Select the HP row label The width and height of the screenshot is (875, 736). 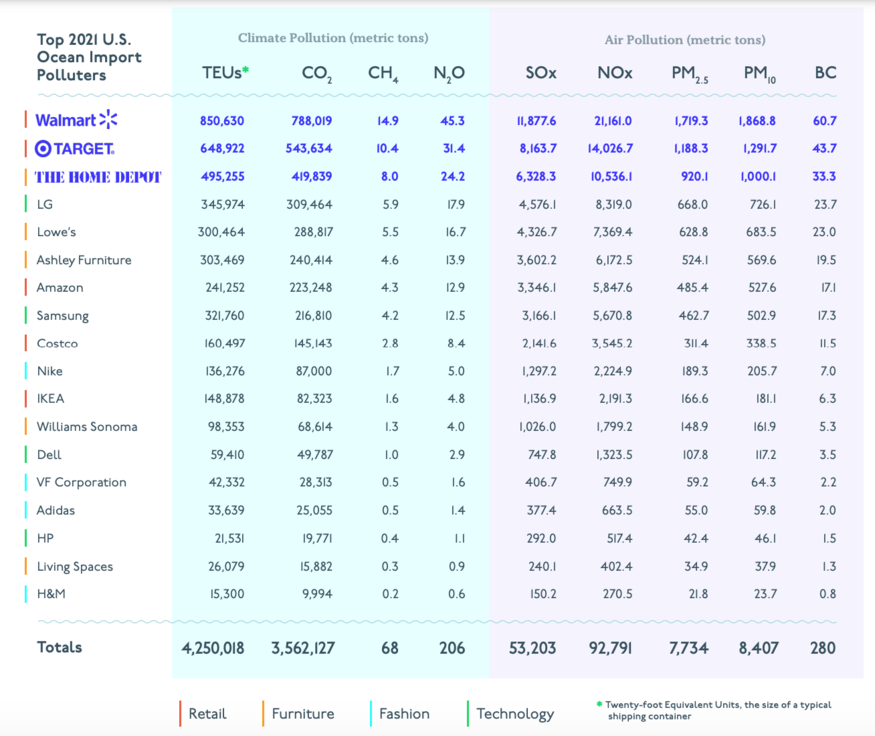pos(45,538)
